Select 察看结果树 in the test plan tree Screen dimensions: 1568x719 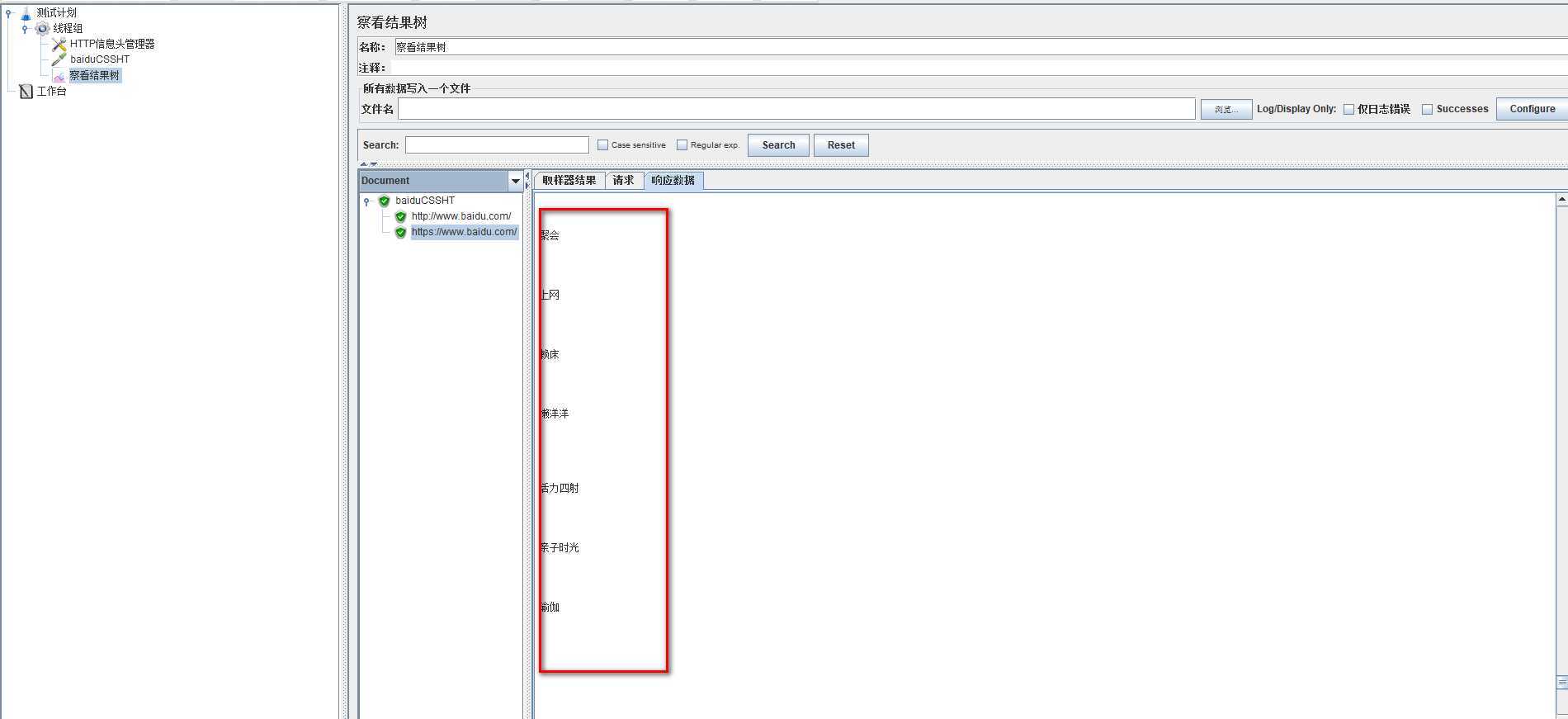94,76
